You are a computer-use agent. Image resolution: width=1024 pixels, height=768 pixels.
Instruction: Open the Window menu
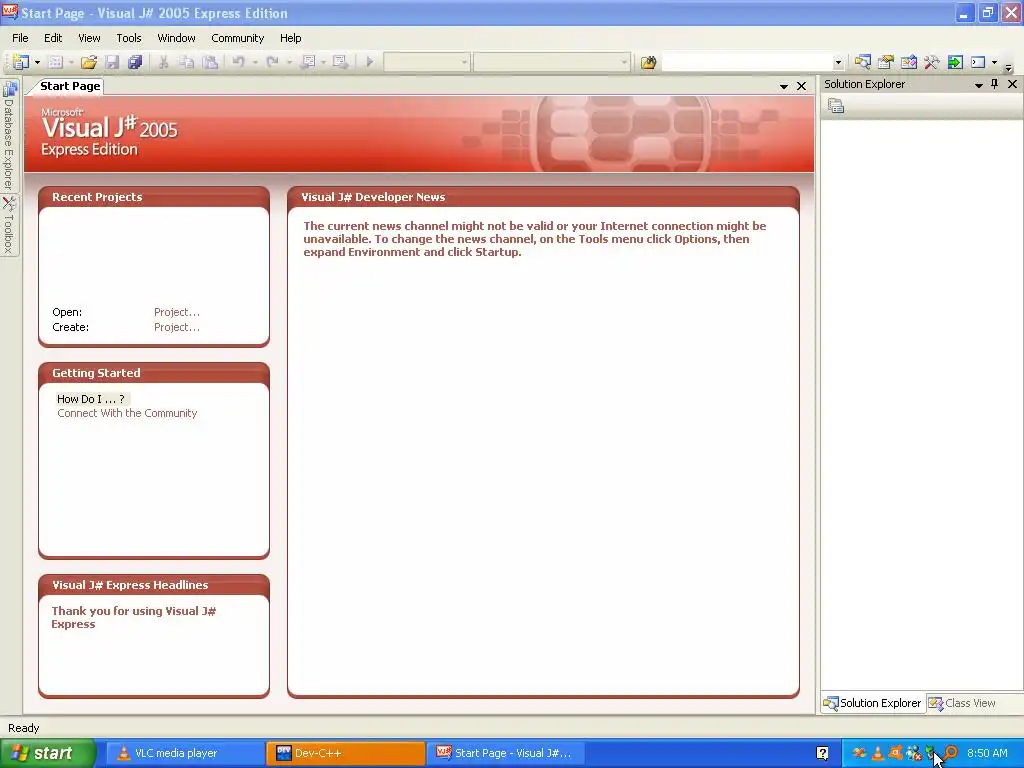[176, 38]
